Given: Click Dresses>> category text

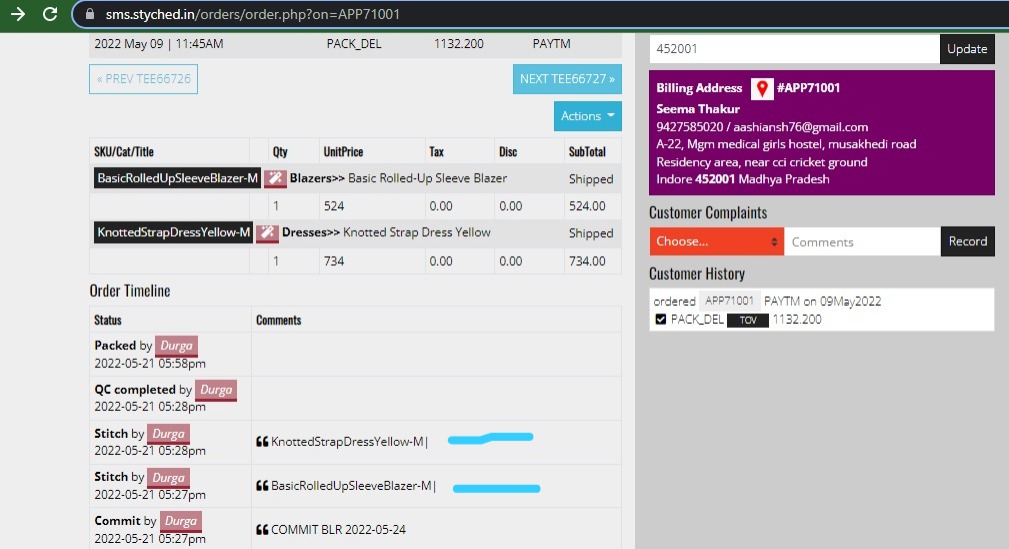Looking at the screenshot, I should (x=311, y=232).
